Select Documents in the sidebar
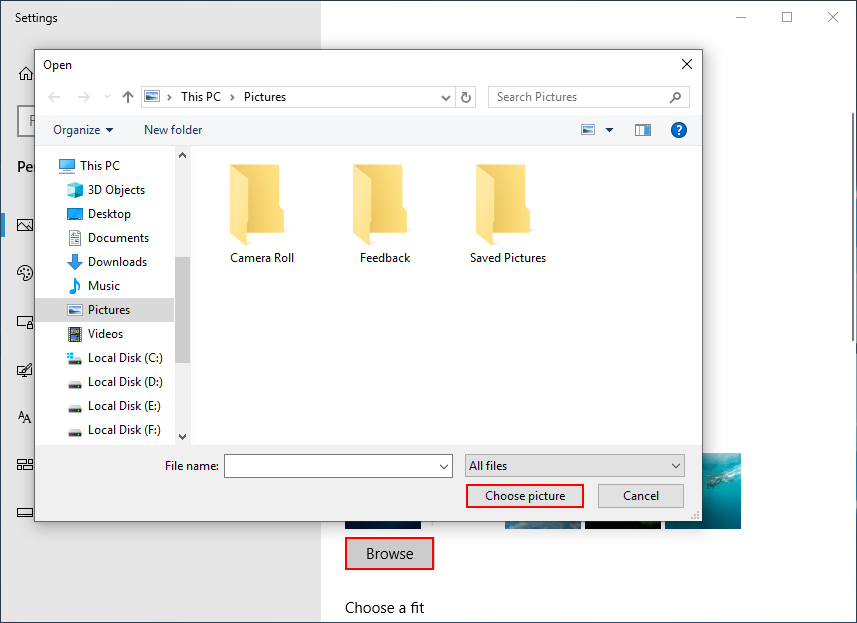 (x=108, y=238)
